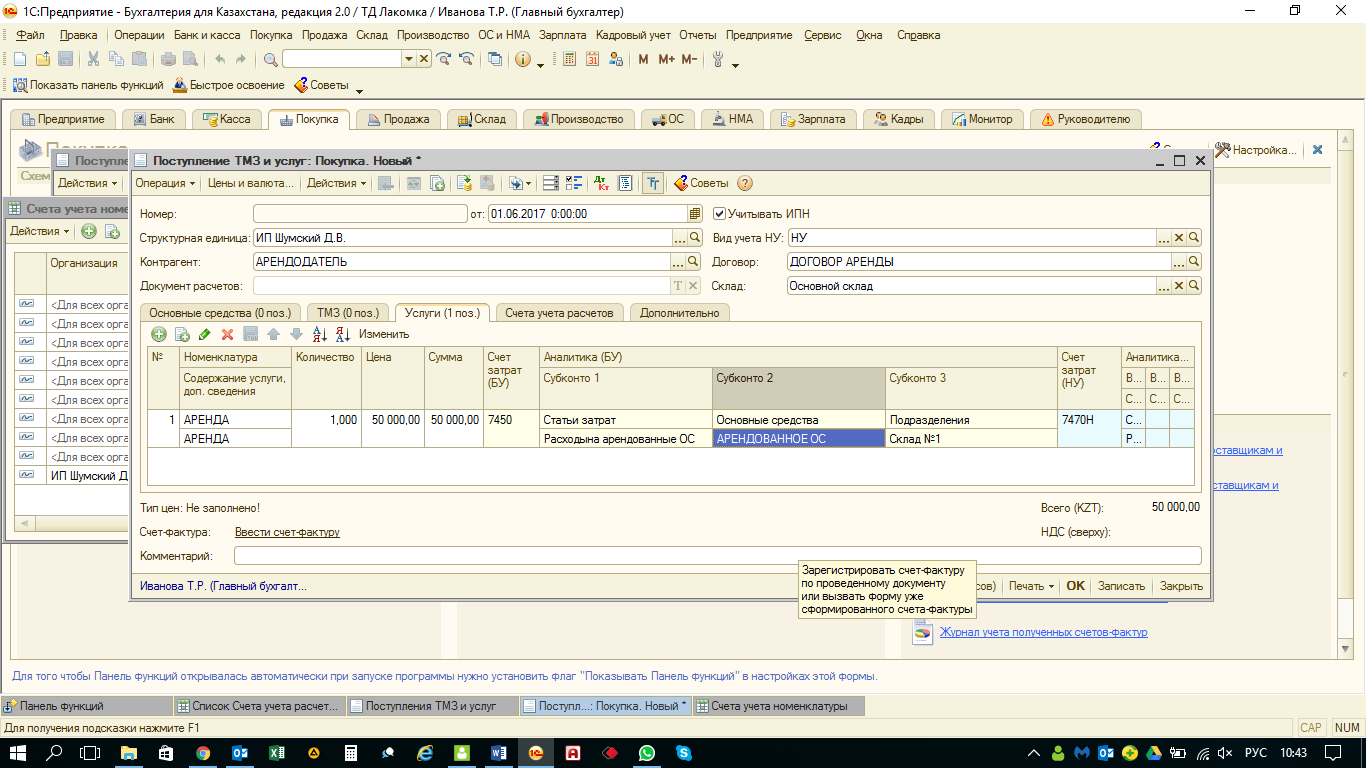
Task: Open Google Chrome from the Windows taskbar
Action: pyautogui.click(x=203, y=752)
